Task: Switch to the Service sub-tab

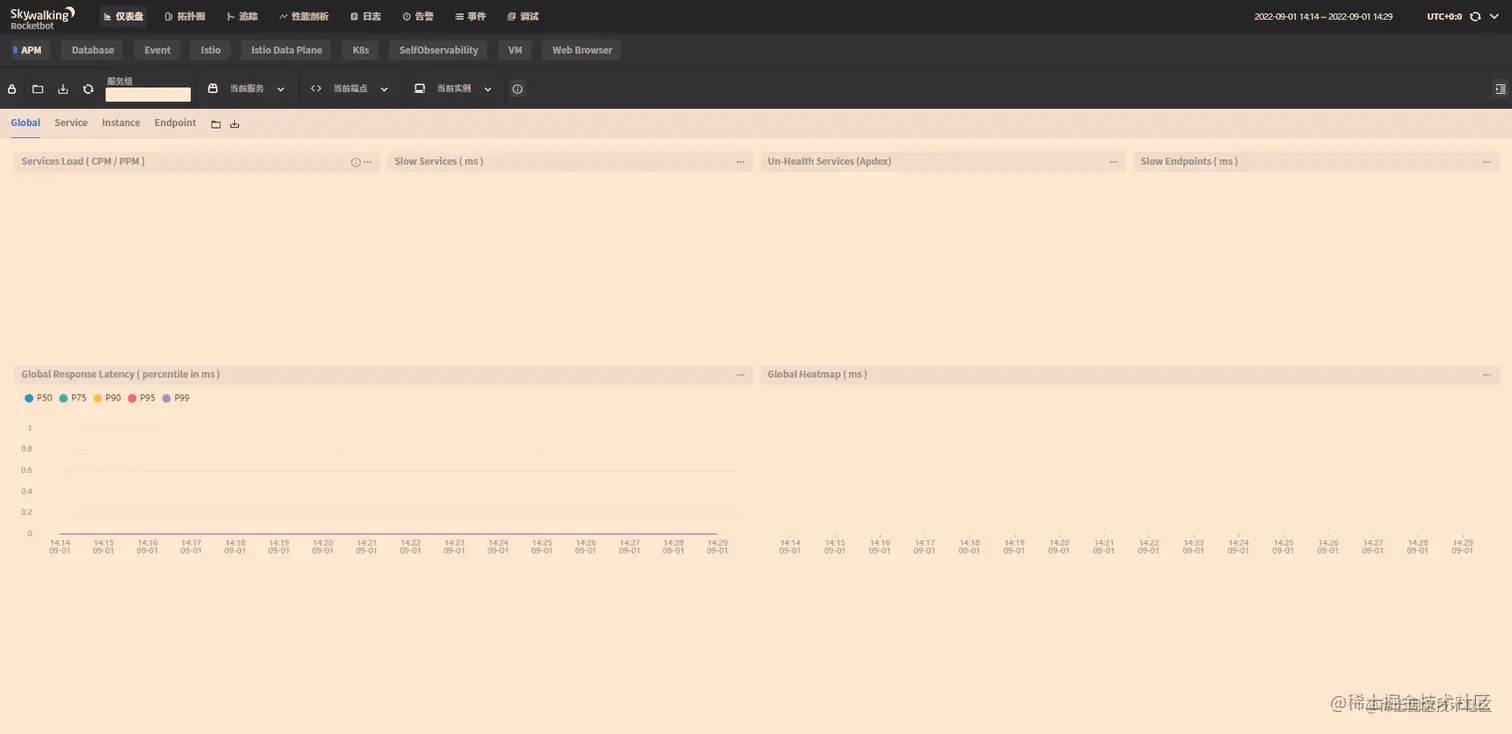Action: (x=71, y=123)
